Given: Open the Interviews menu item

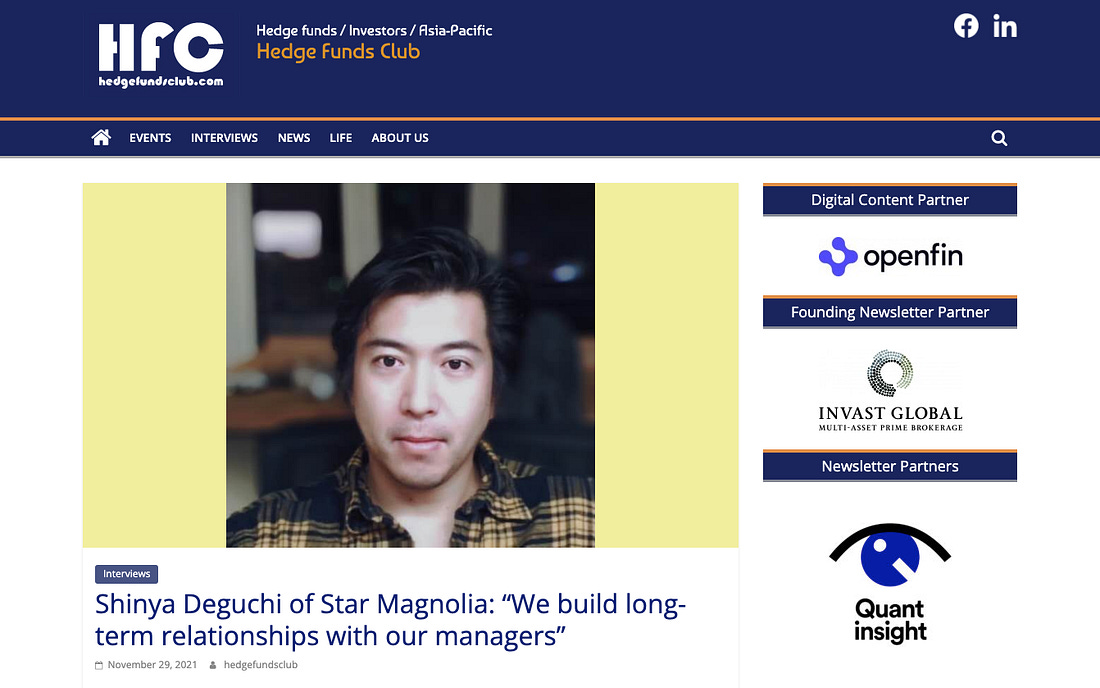Looking at the screenshot, I should click(x=224, y=138).
